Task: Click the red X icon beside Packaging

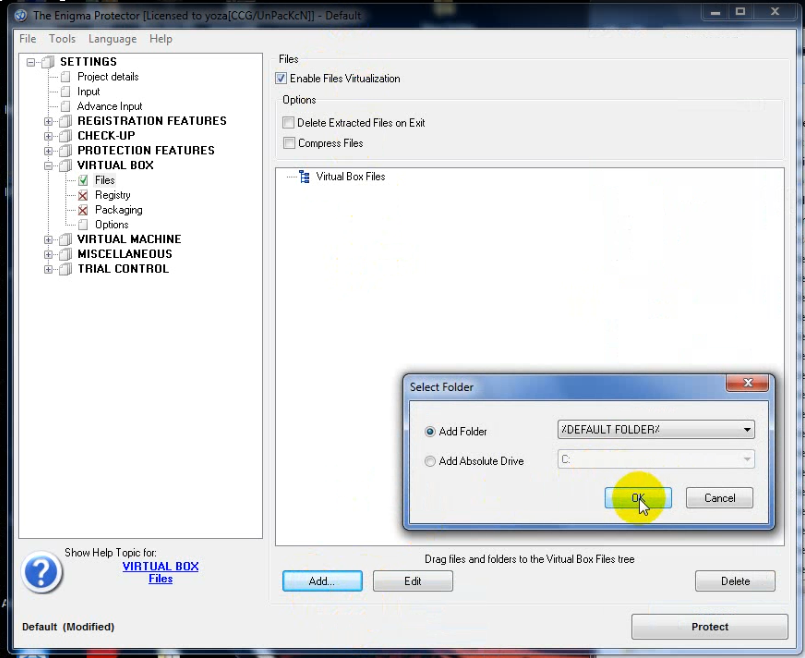Action: pos(83,210)
